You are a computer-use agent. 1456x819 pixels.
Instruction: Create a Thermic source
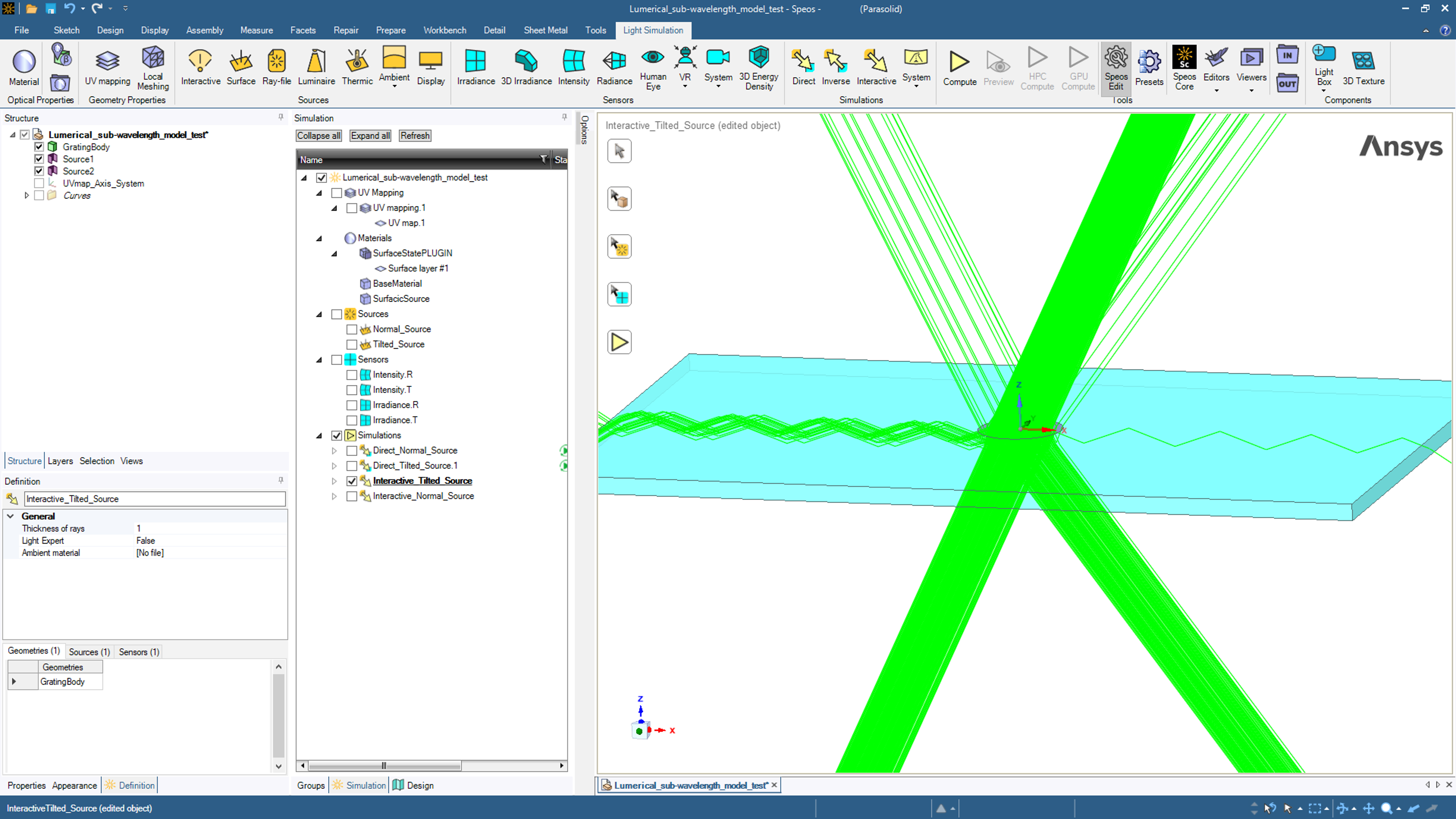coord(357,68)
